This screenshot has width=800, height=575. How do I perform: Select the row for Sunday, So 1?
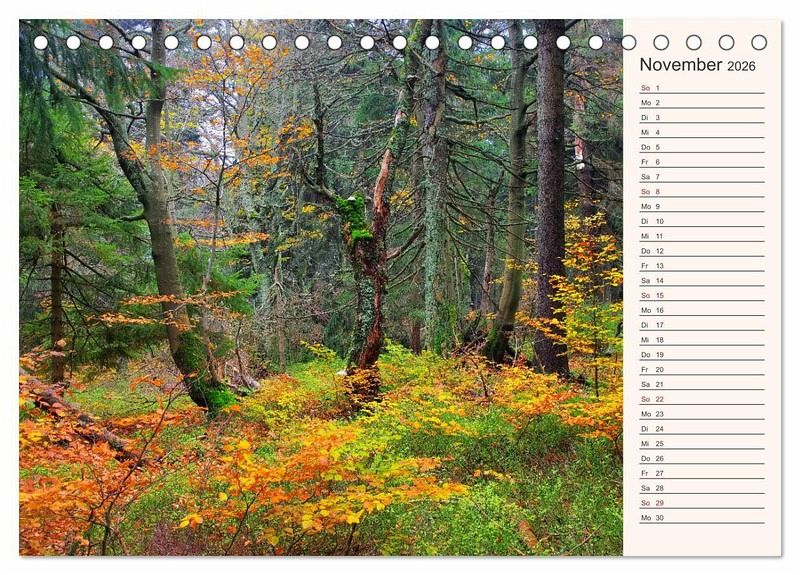(x=700, y=88)
